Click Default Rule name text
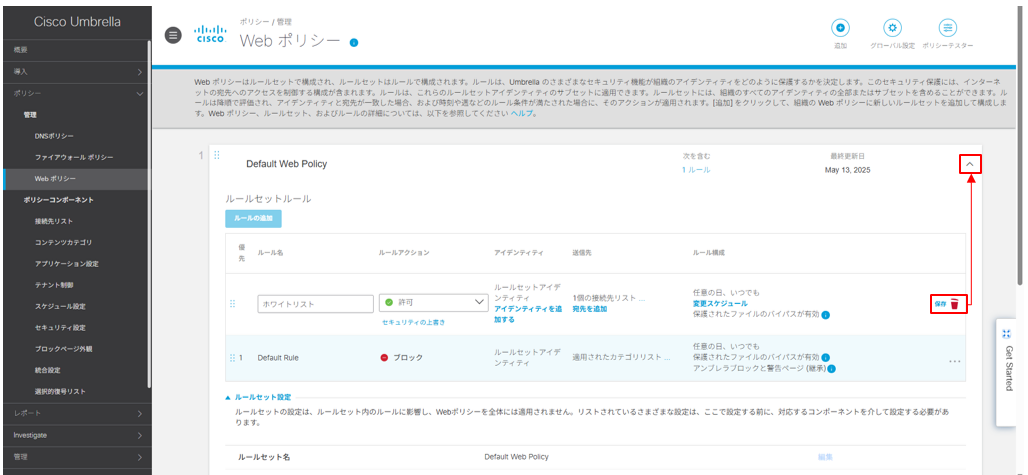Image resolution: width=1028 pixels, height=475 pixels. tap(278, 358)
